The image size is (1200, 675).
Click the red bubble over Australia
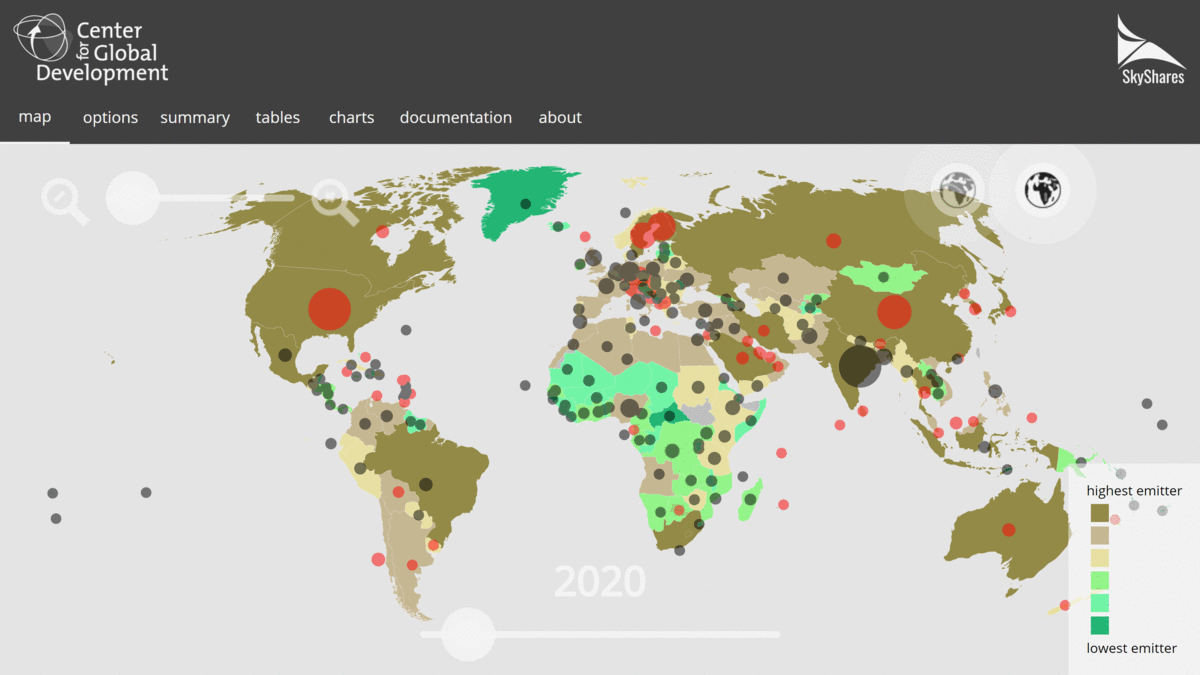pos(1008,530)
